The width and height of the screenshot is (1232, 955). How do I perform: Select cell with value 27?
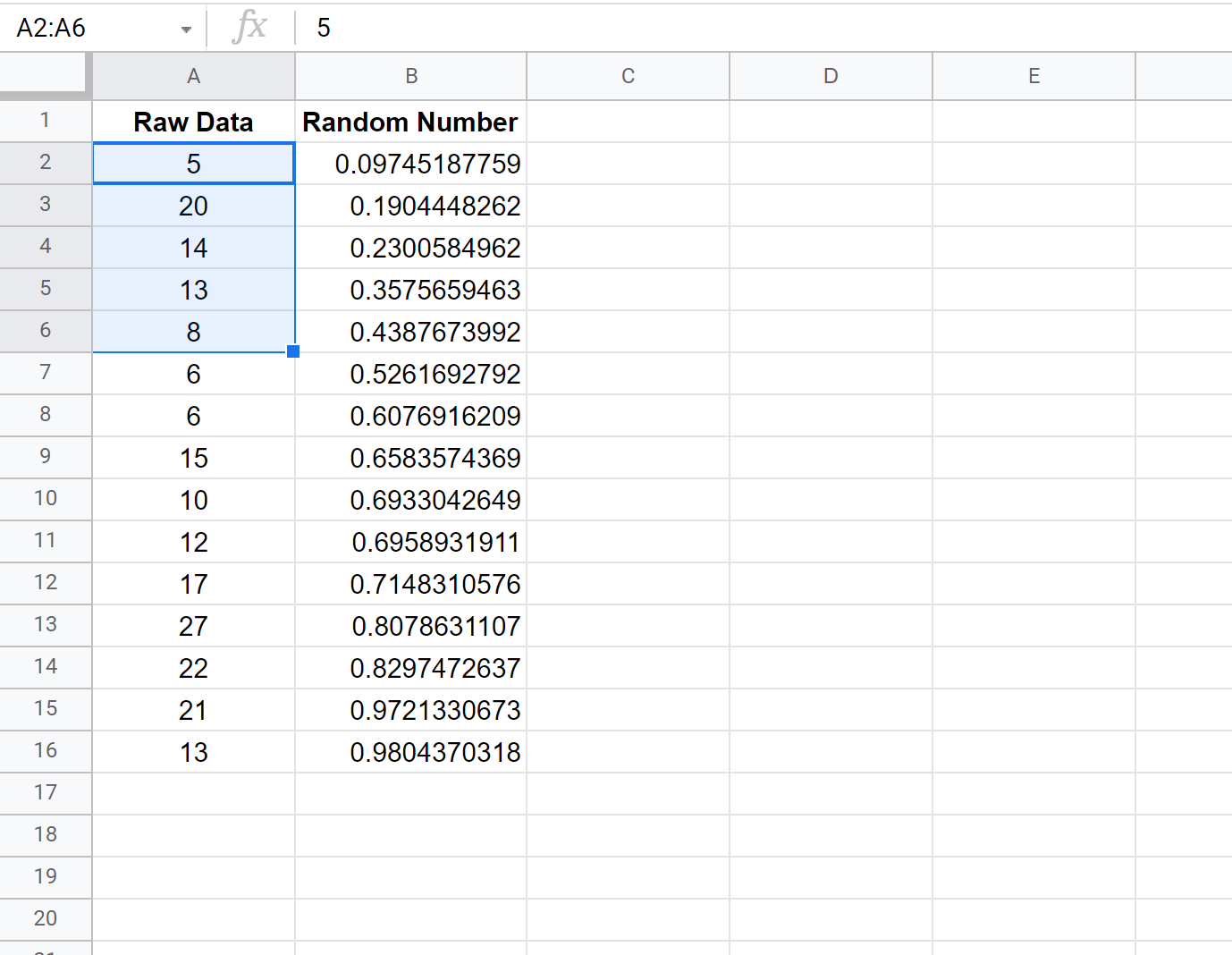(193, 626)
